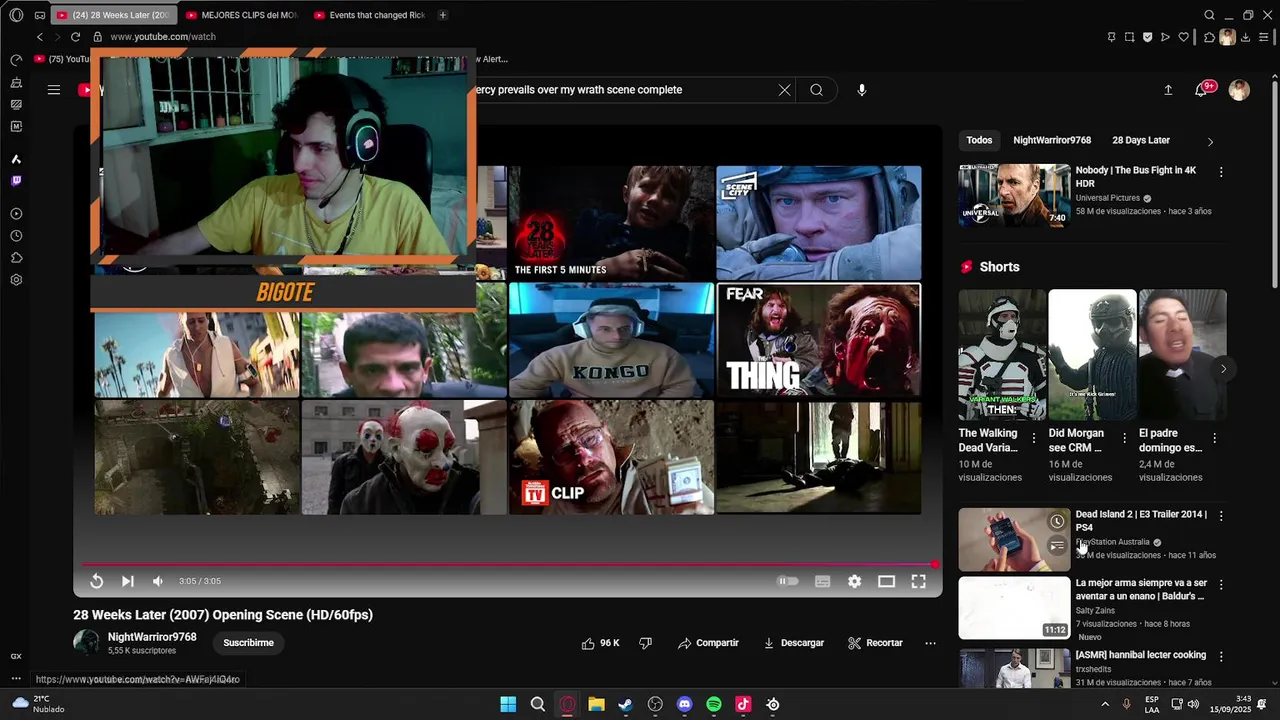Click the video progress bar
Screen dimensions: 1280x720
508,565
